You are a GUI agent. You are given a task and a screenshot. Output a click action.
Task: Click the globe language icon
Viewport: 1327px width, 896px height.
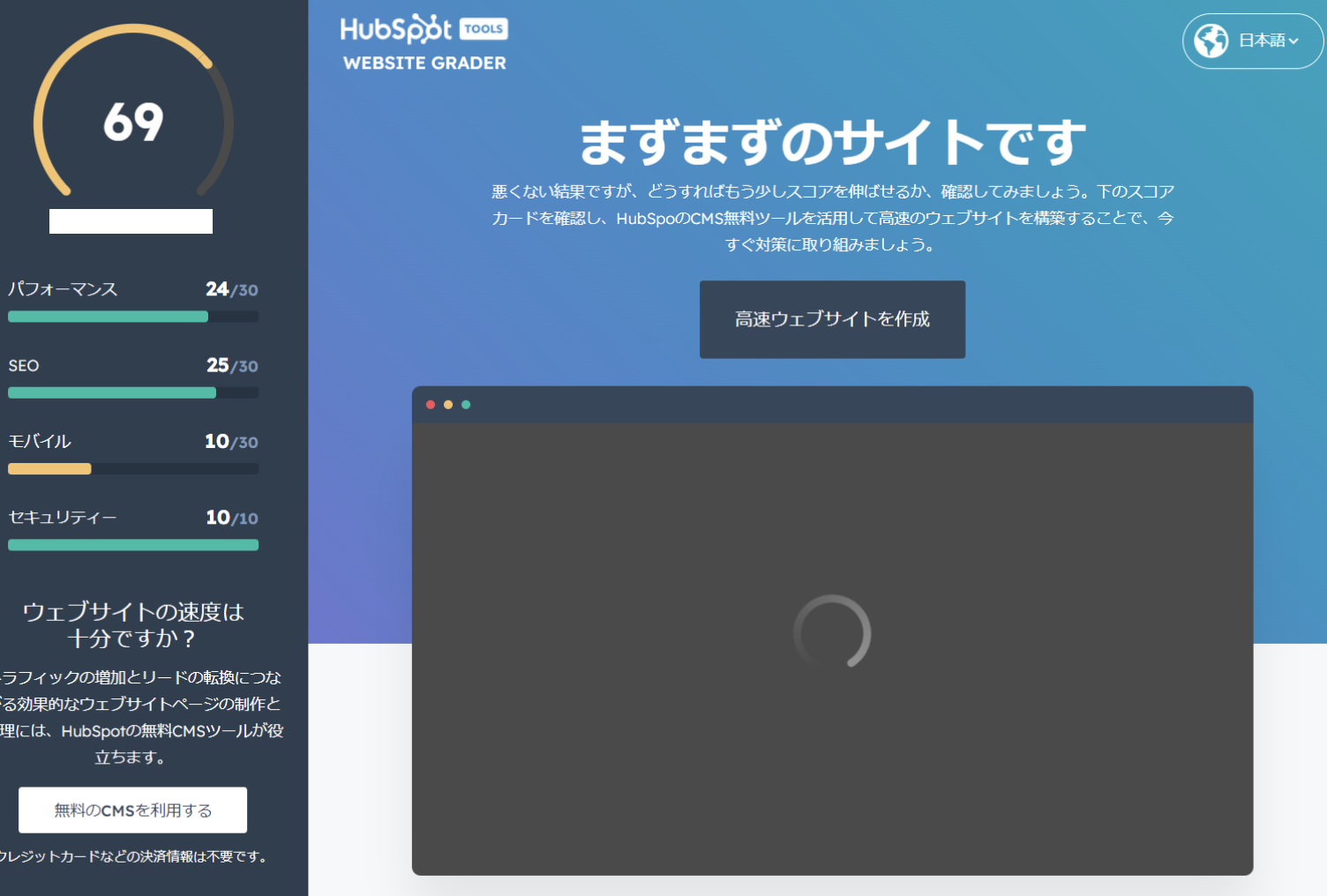(1211, 41)
